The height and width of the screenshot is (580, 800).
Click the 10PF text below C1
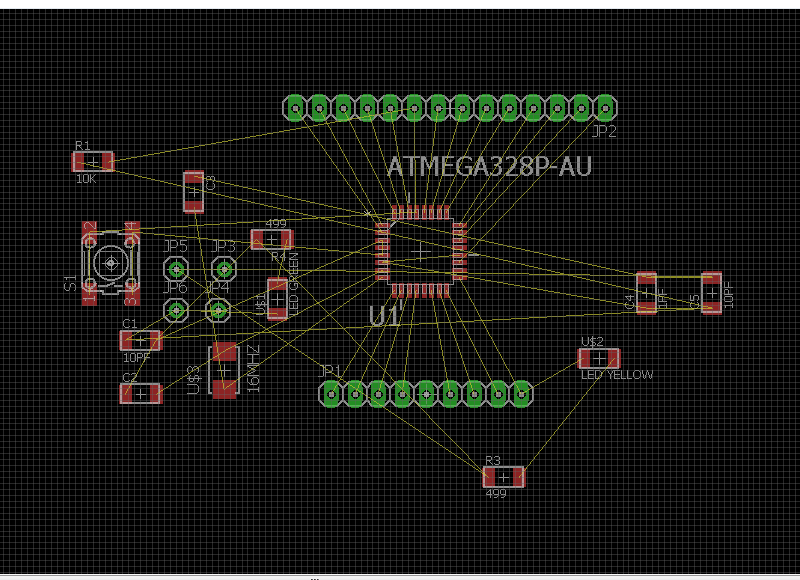(x=136, y=358)
